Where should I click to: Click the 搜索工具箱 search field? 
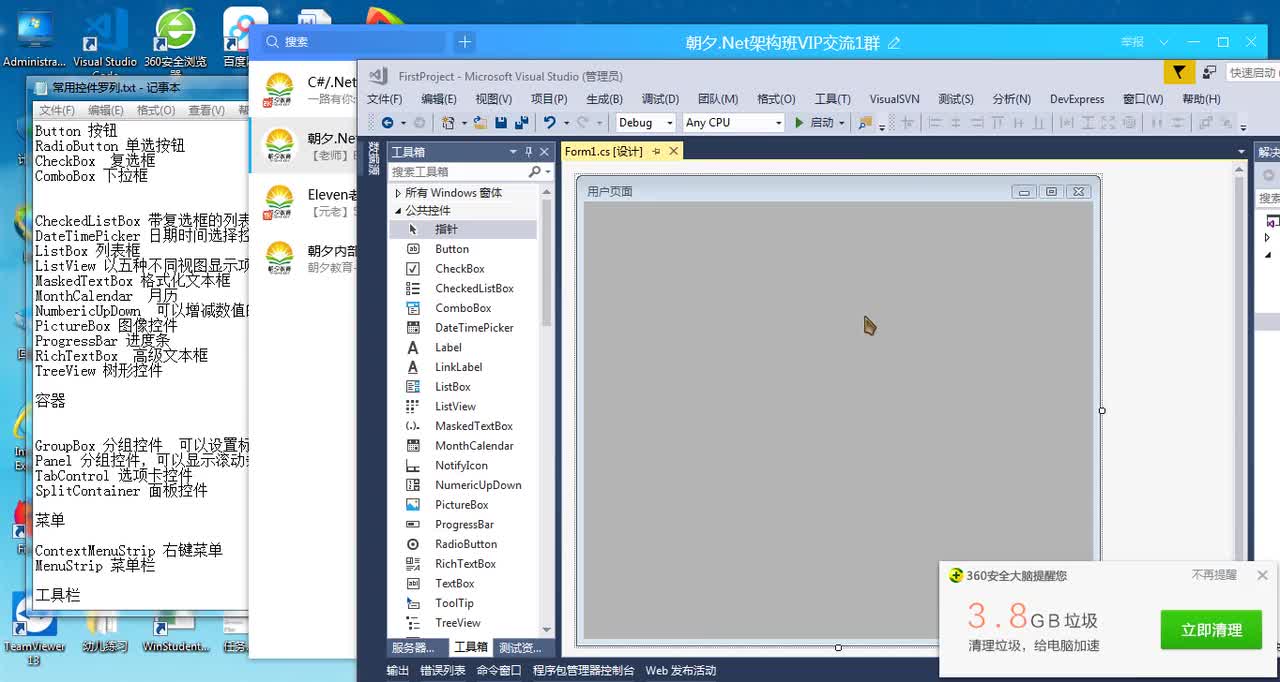(457, 172)
